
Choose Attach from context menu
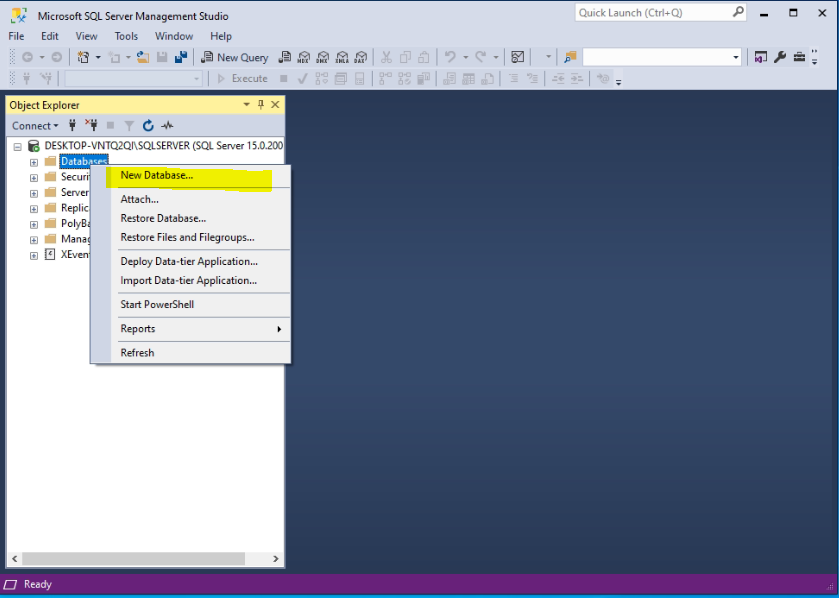190,200
